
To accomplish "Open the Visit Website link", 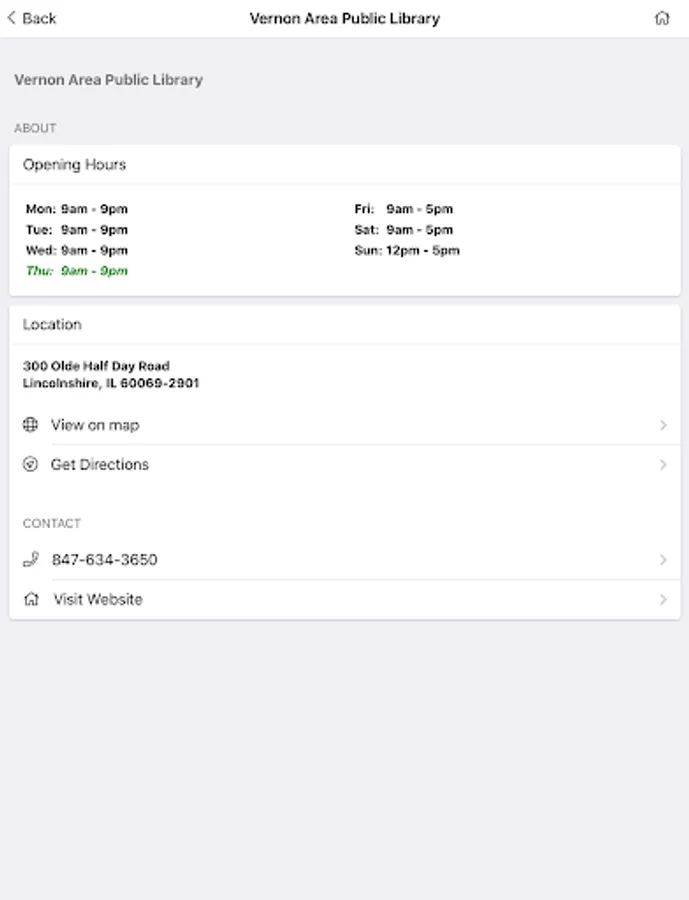I will coord(98,600).
